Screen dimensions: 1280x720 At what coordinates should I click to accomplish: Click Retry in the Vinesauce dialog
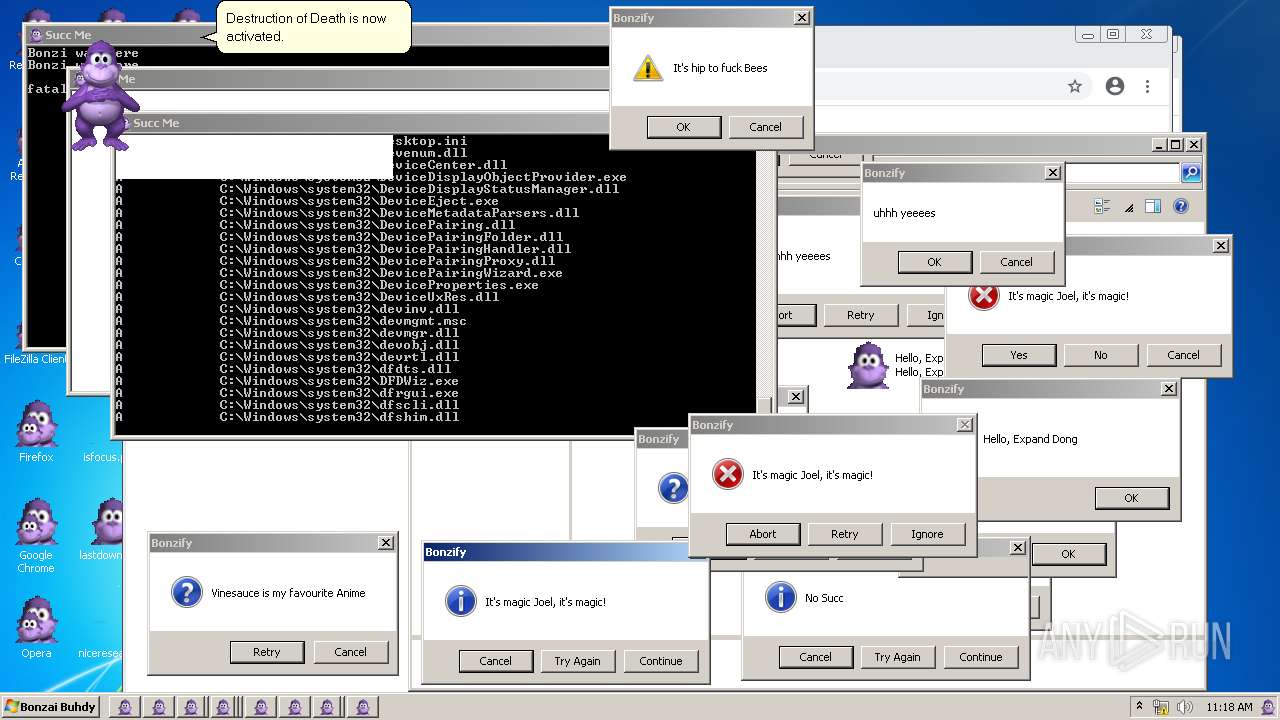[267, 652]
